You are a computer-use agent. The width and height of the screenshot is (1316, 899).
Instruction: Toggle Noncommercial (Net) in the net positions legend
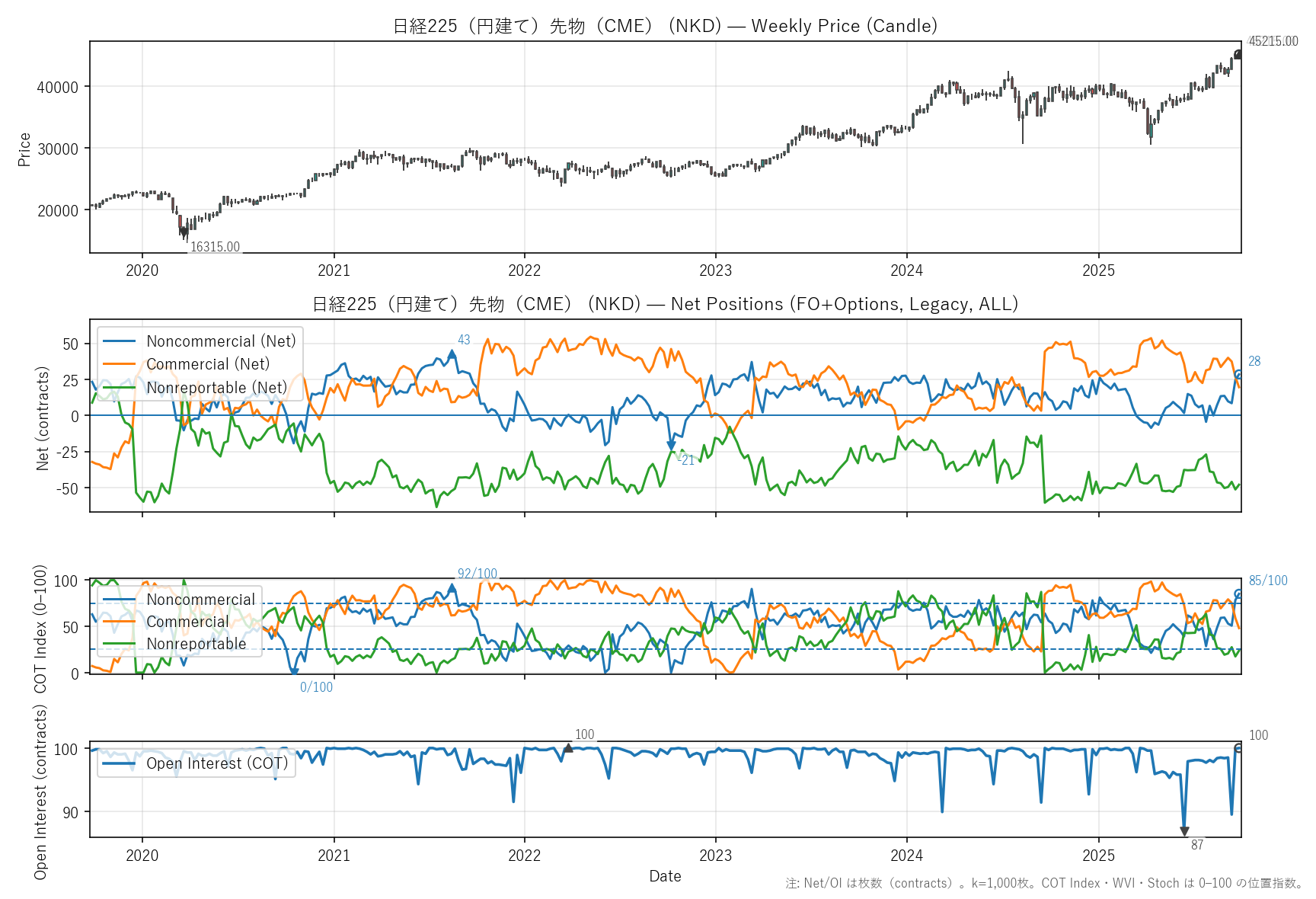tap(220, 341)
